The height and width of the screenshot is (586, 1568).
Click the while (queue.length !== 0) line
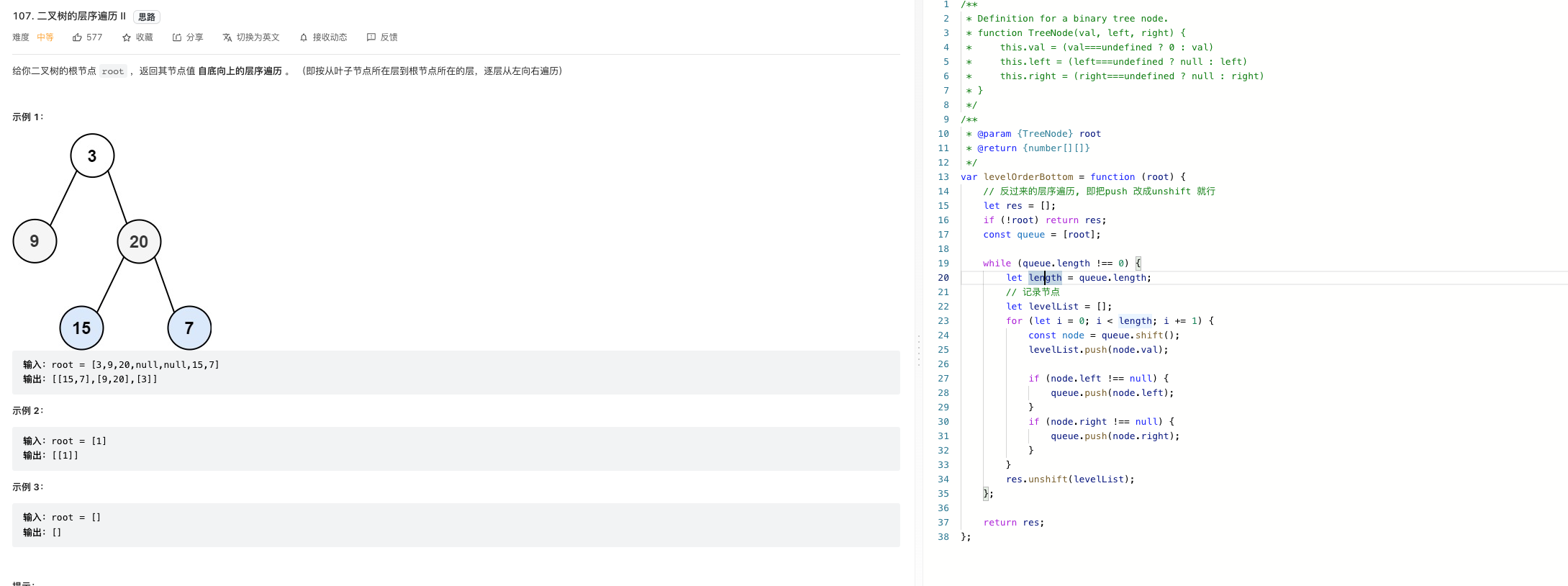point(1062,263)
